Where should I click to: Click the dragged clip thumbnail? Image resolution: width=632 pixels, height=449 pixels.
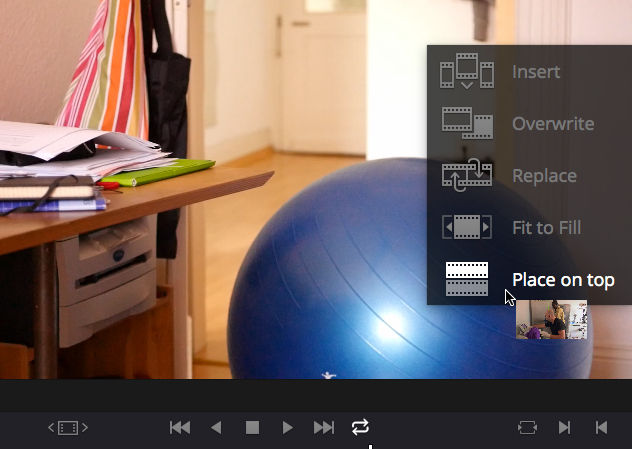point(551,320)
